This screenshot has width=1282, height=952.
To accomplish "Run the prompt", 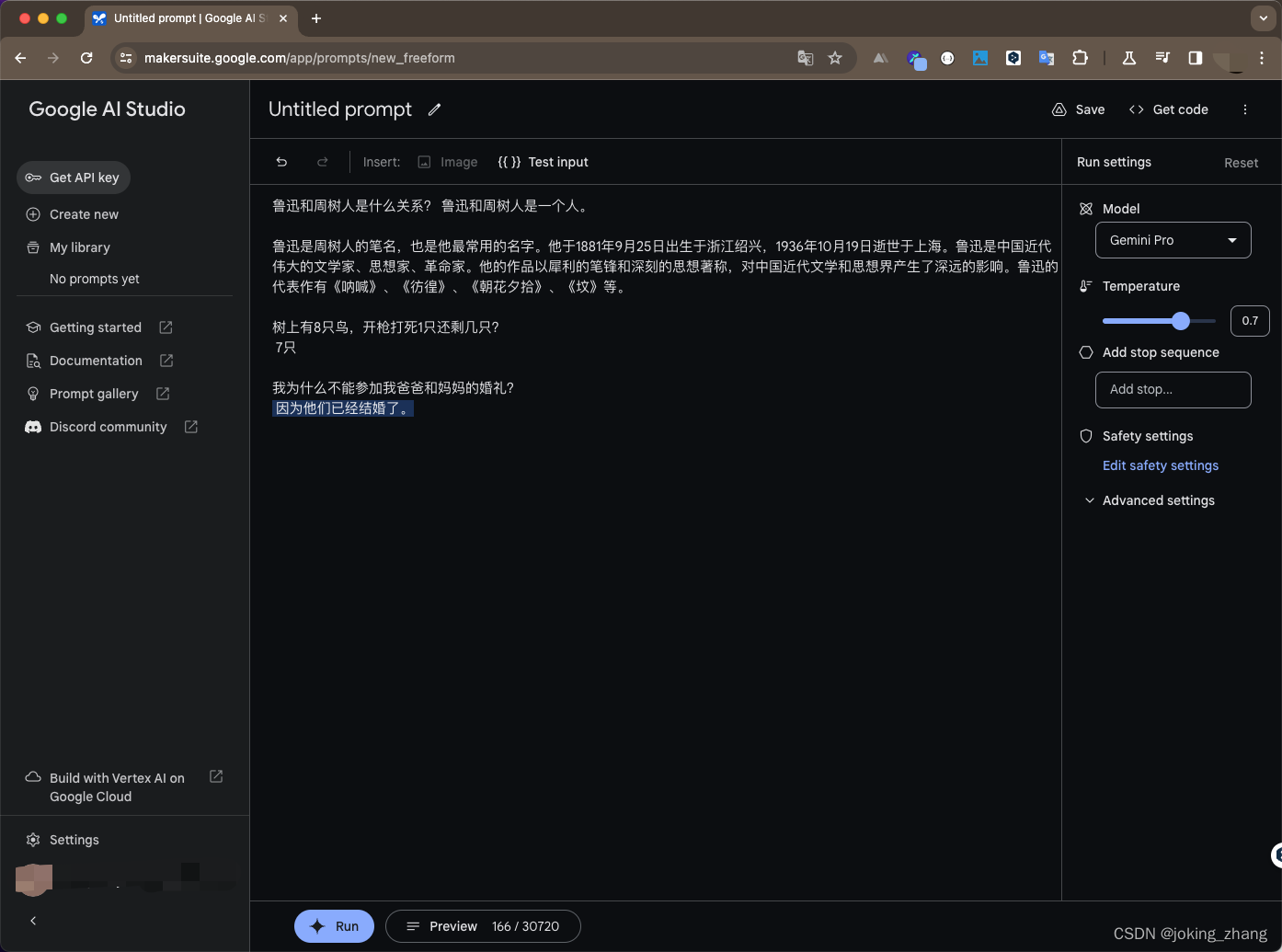I will tap(334, 926).
